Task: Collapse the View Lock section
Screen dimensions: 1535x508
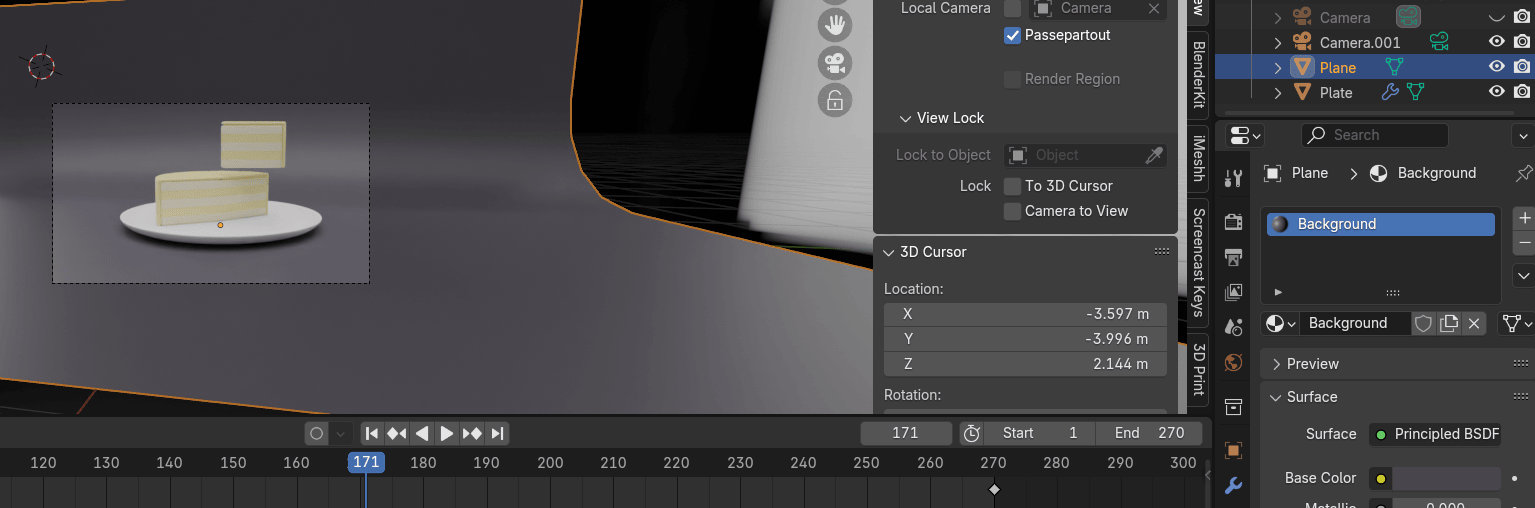Action: tap(904, 118)
